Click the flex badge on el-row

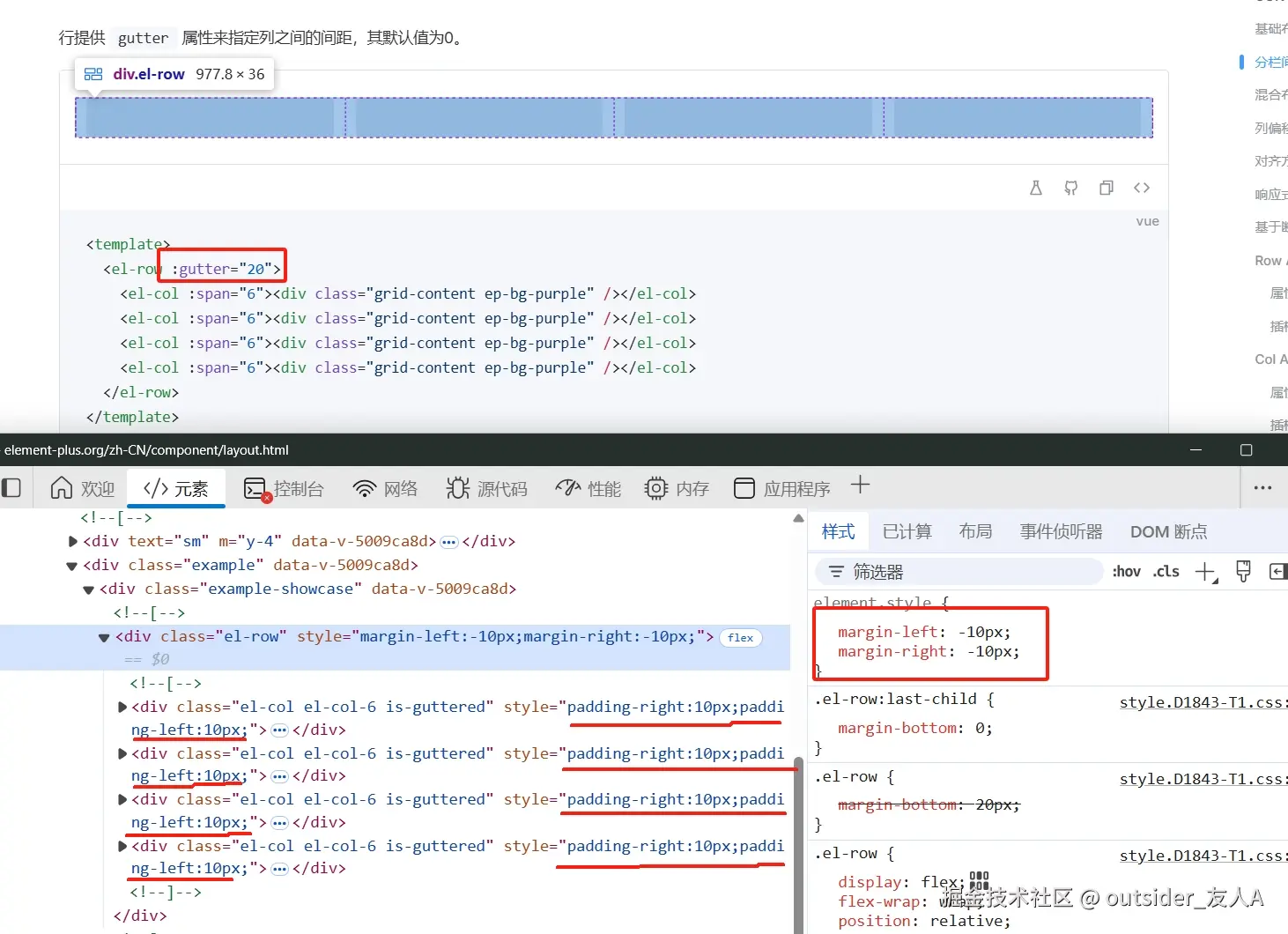click(740, 637)
